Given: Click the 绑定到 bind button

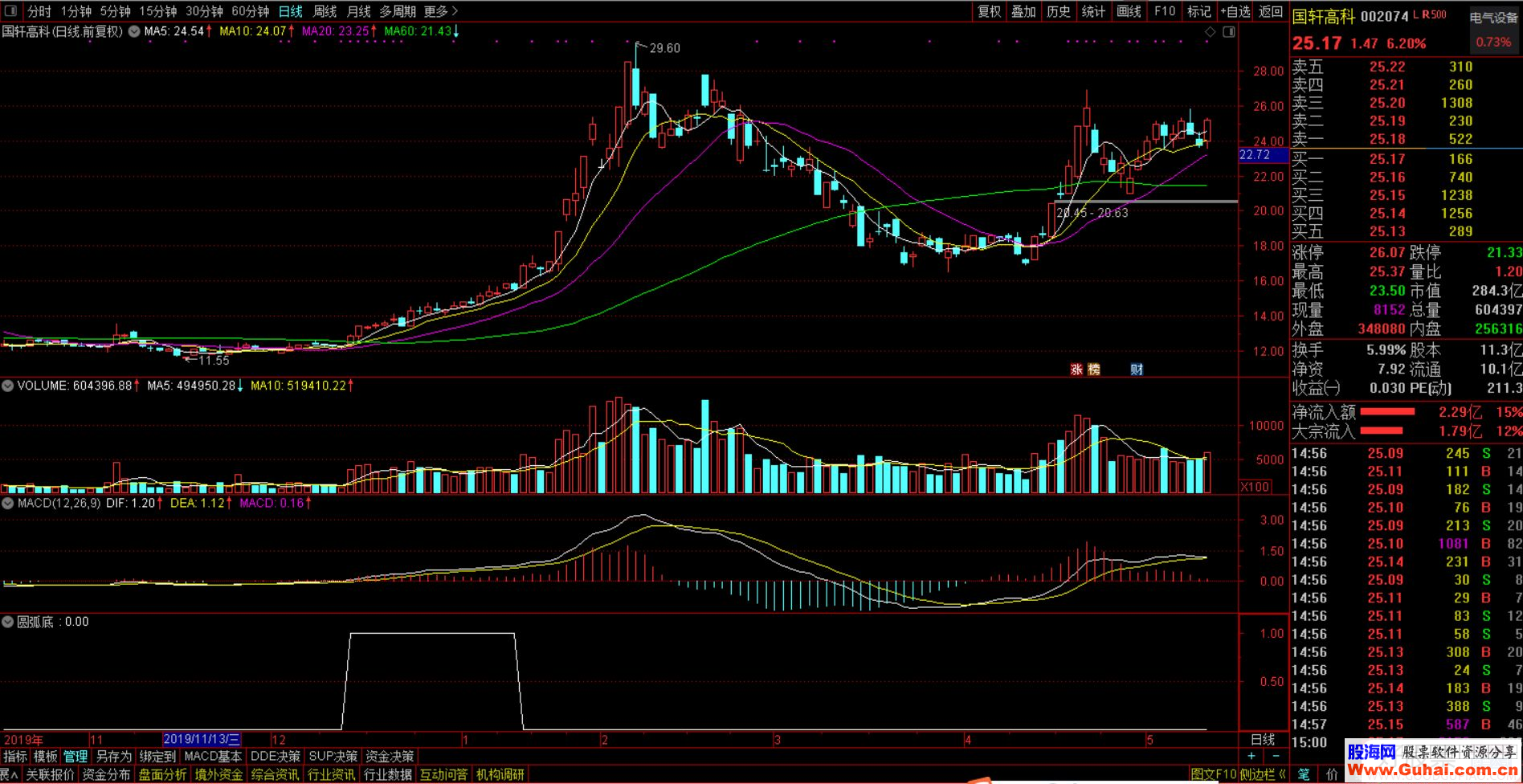Looking at the screenshot, I should pos(157,757).
